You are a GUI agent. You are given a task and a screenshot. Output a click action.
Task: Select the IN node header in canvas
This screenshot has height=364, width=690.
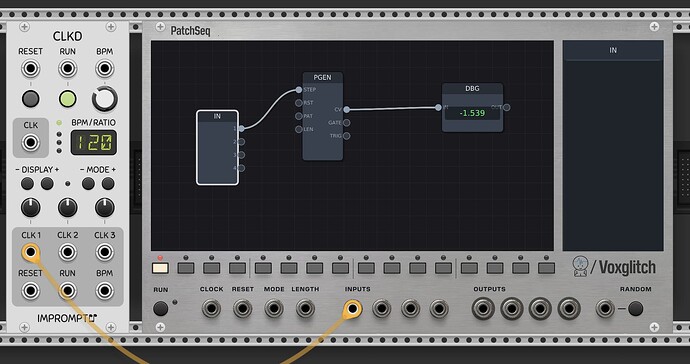217,116
